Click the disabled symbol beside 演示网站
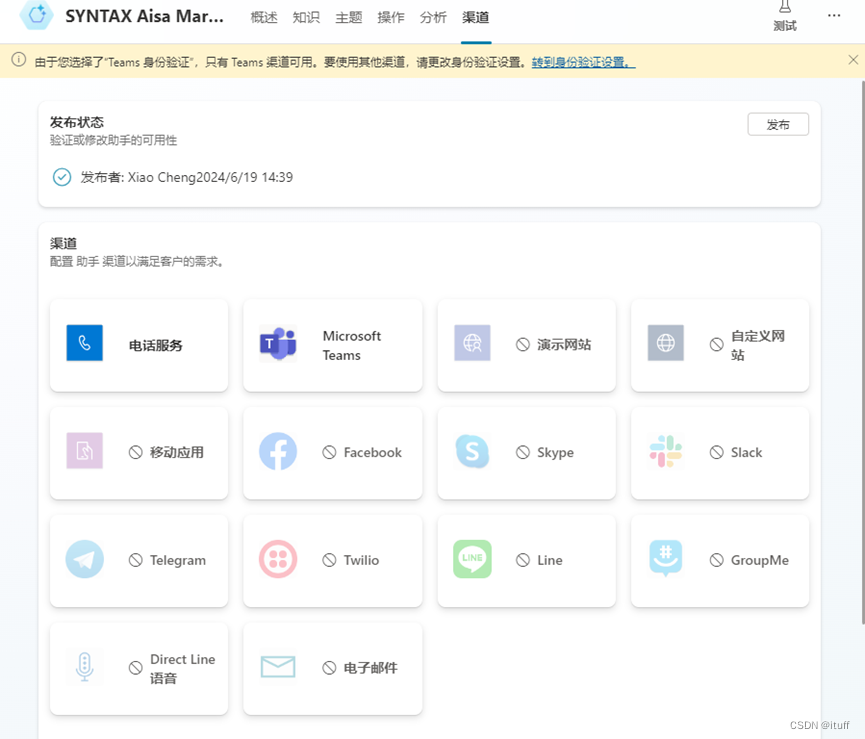The height and width of the screenshot is (739, 865). tap(523, 345)
